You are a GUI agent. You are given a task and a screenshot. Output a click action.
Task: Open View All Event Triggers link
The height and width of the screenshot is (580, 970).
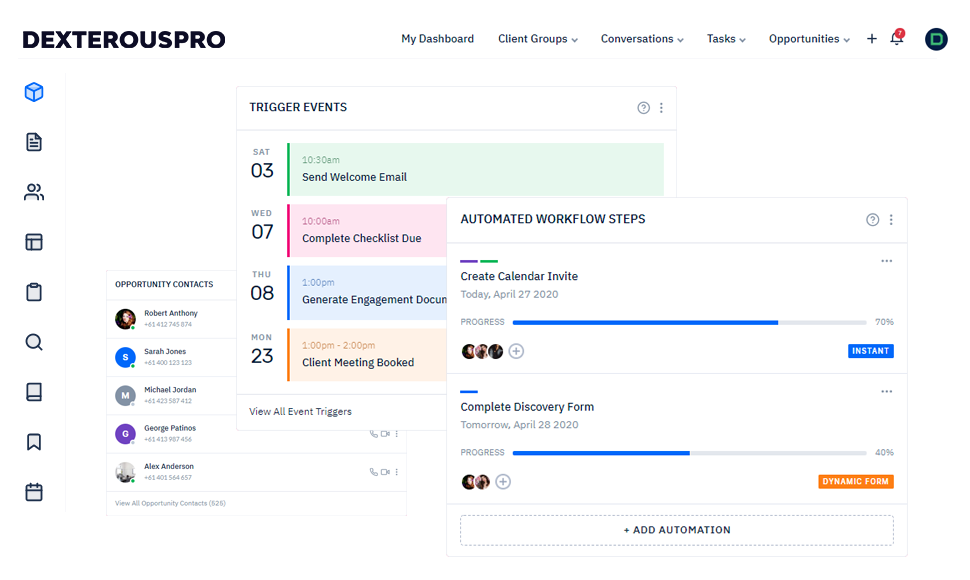(300, 411)
